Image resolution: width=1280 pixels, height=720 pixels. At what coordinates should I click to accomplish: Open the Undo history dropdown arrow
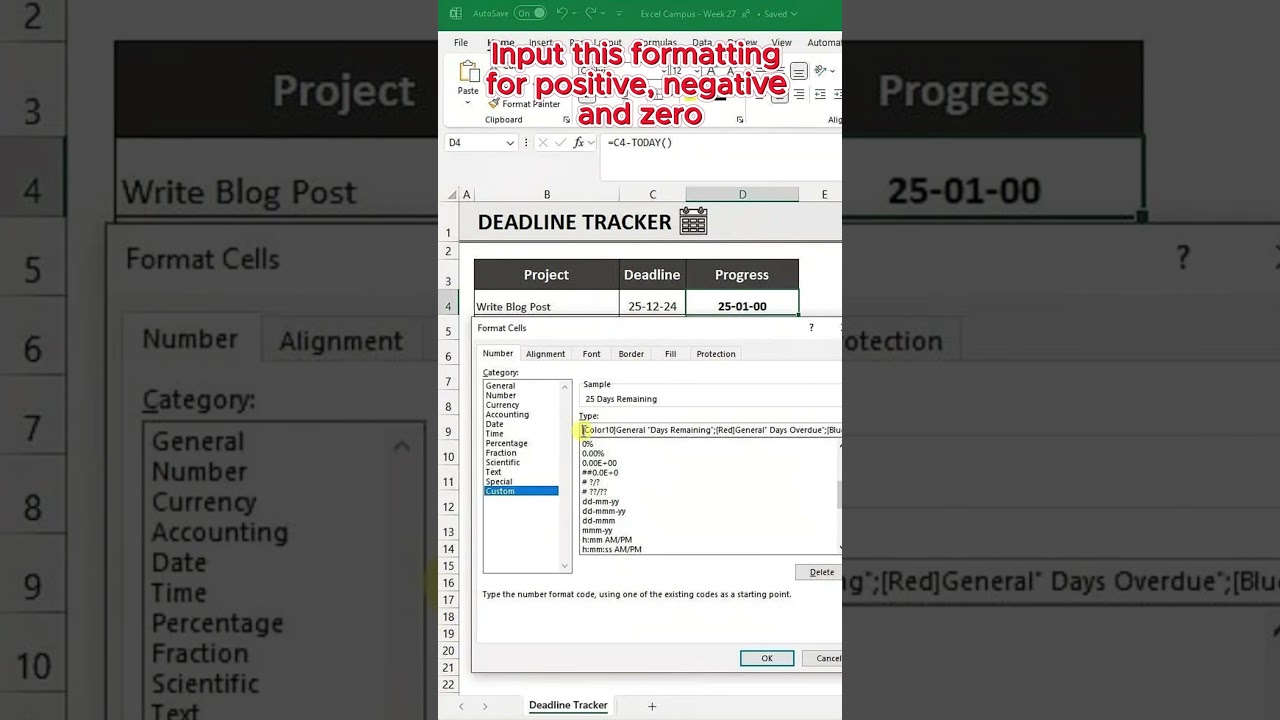[575, 14]
